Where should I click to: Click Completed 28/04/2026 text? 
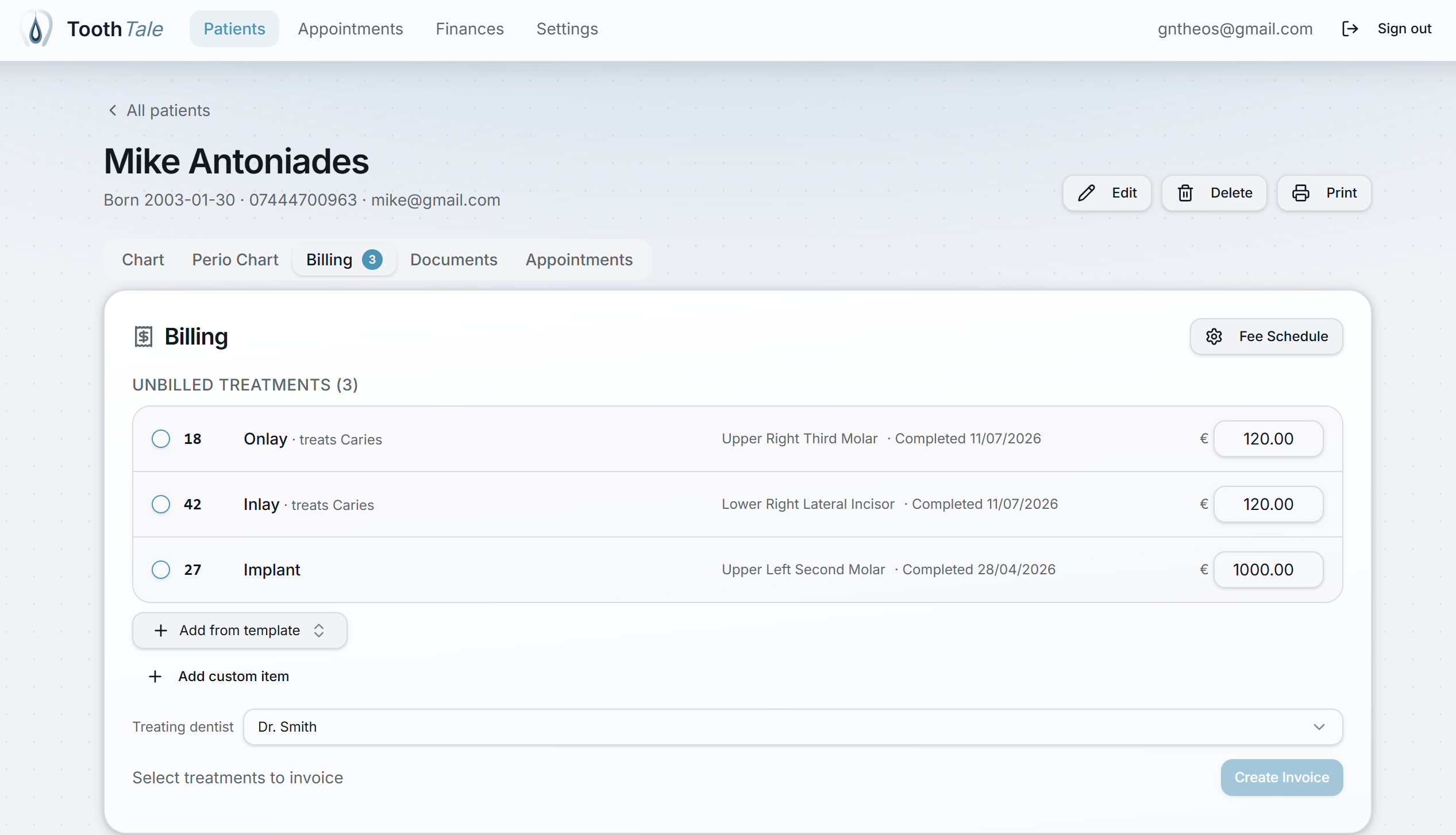tap(979, 570)
